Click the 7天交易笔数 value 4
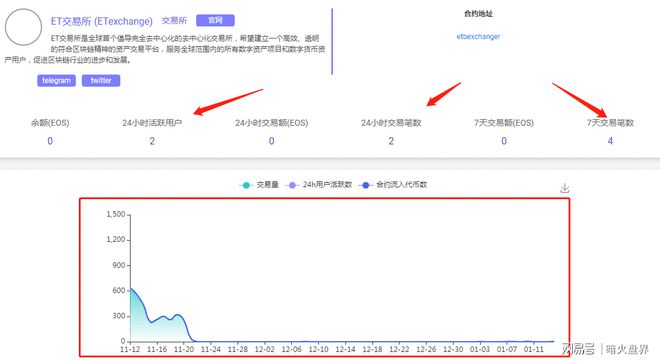 [x=610, y=141]
